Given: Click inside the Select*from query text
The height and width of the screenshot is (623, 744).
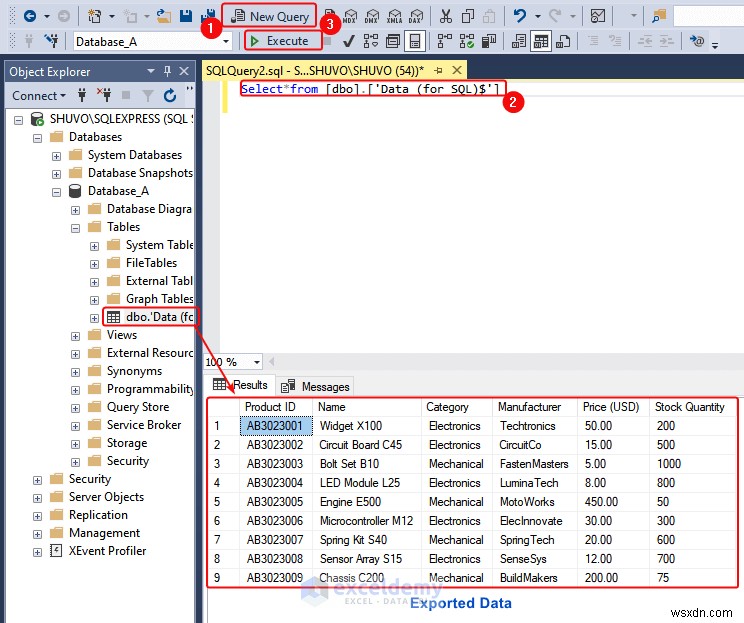Looking at the screenshot, I should [x=371, y=89].
